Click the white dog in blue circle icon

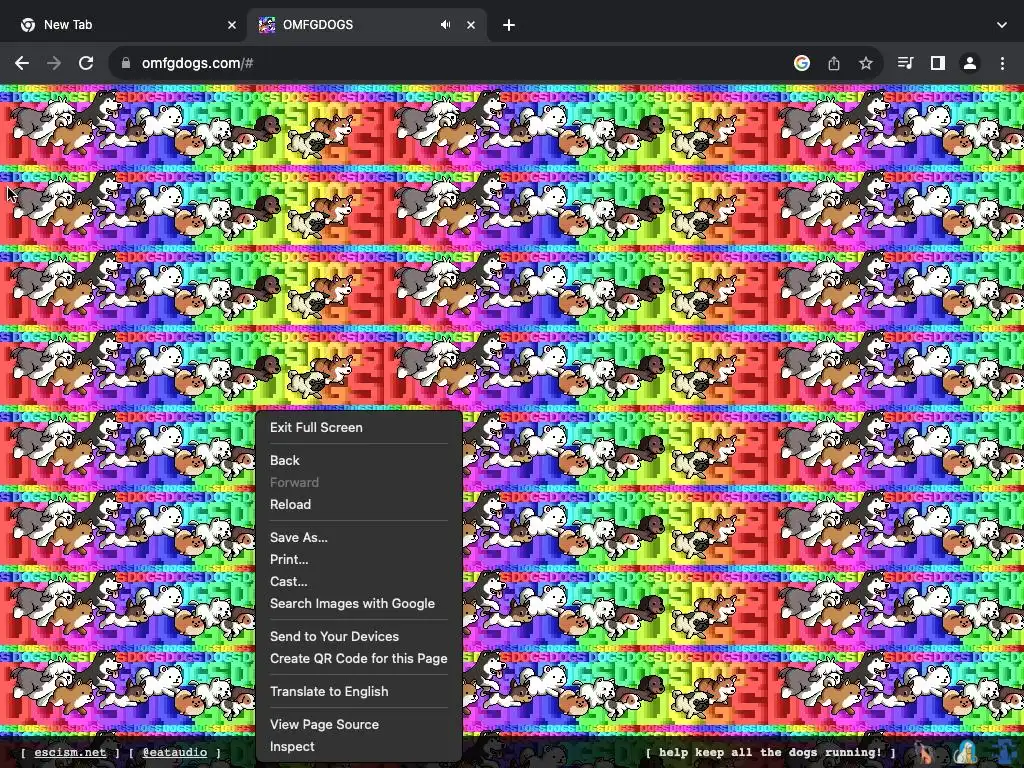pyautogui.click(x=967, y=753)
